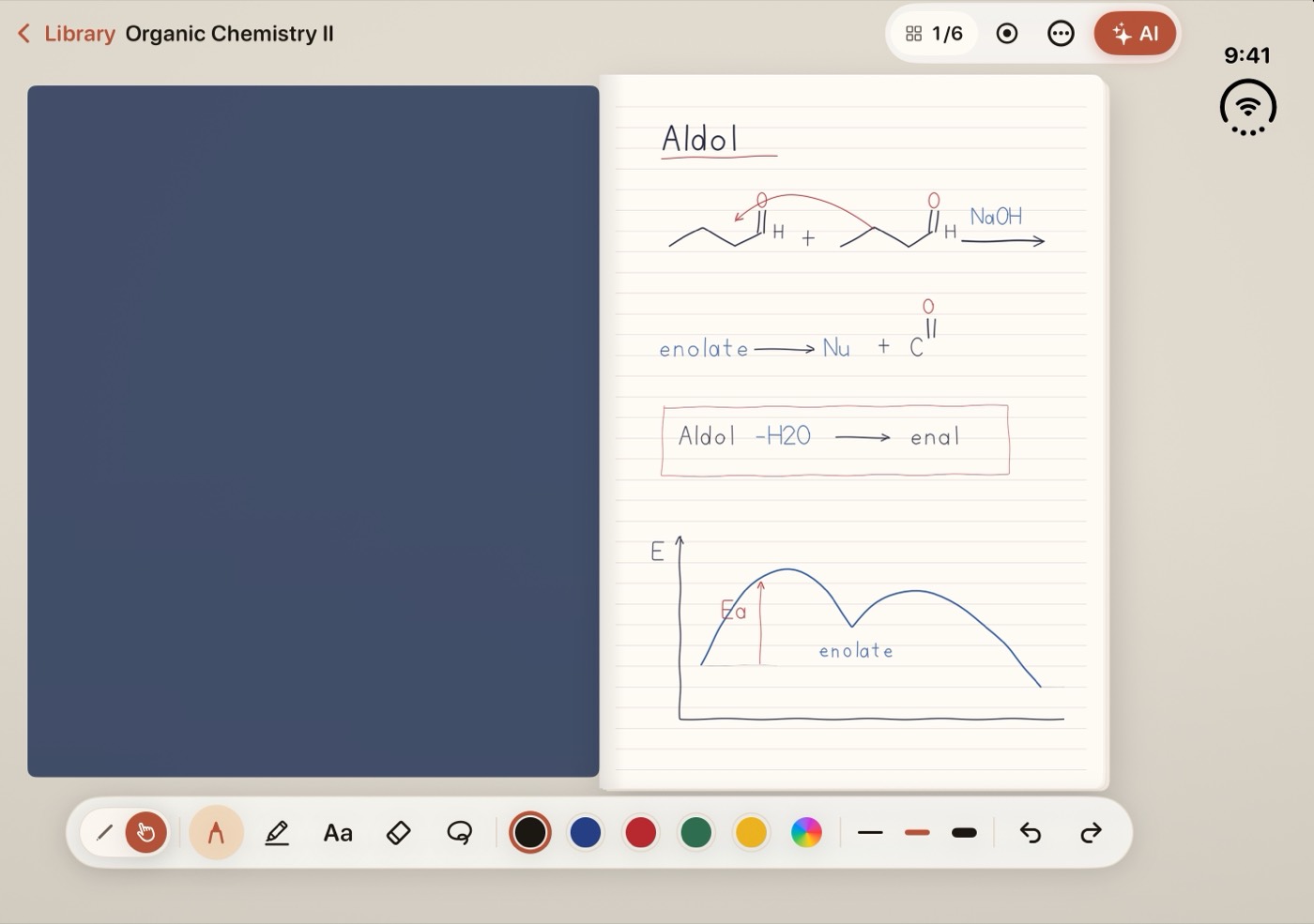Screen dimensions: 1314x924
Task: Tap the word enal in the box
Action: (x=935, y=436)
